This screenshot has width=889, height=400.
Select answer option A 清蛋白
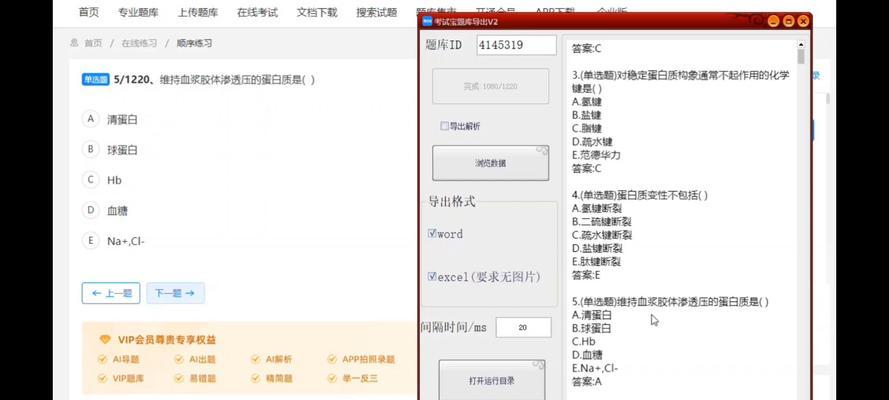pyautogui.click(x=111, y=120)
